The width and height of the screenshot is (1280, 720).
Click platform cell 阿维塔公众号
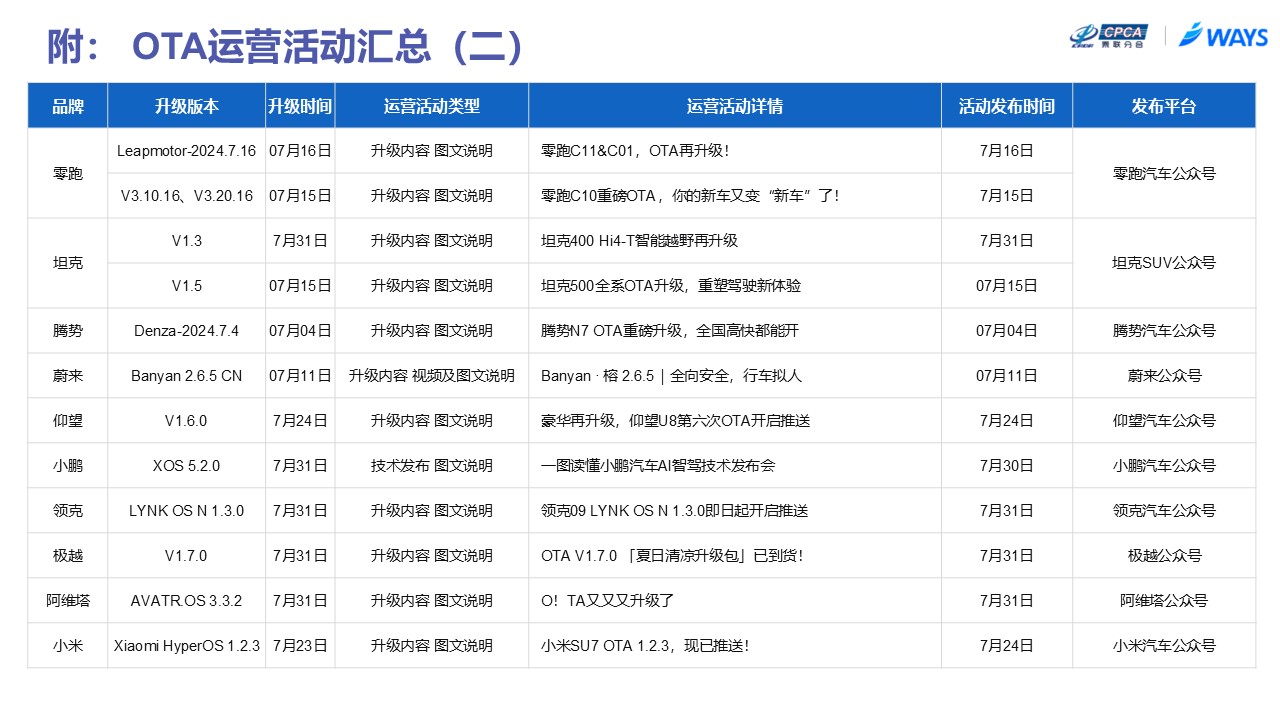pyautogui.click(x=1164, y=601)
